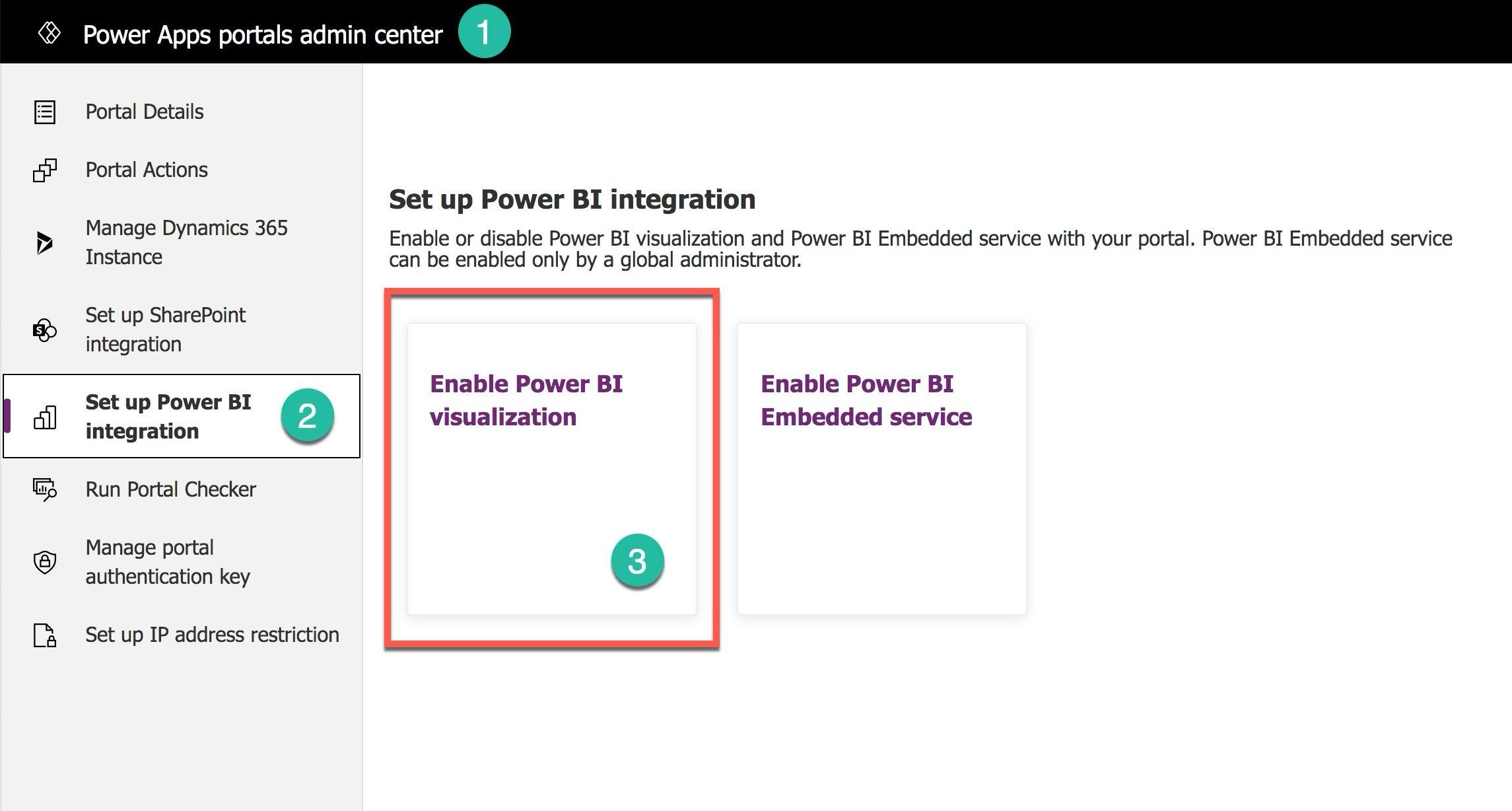Click the Dynamics 365 instance icon
This screenshot has width=1512, height=811.
(x=45, y=242)
